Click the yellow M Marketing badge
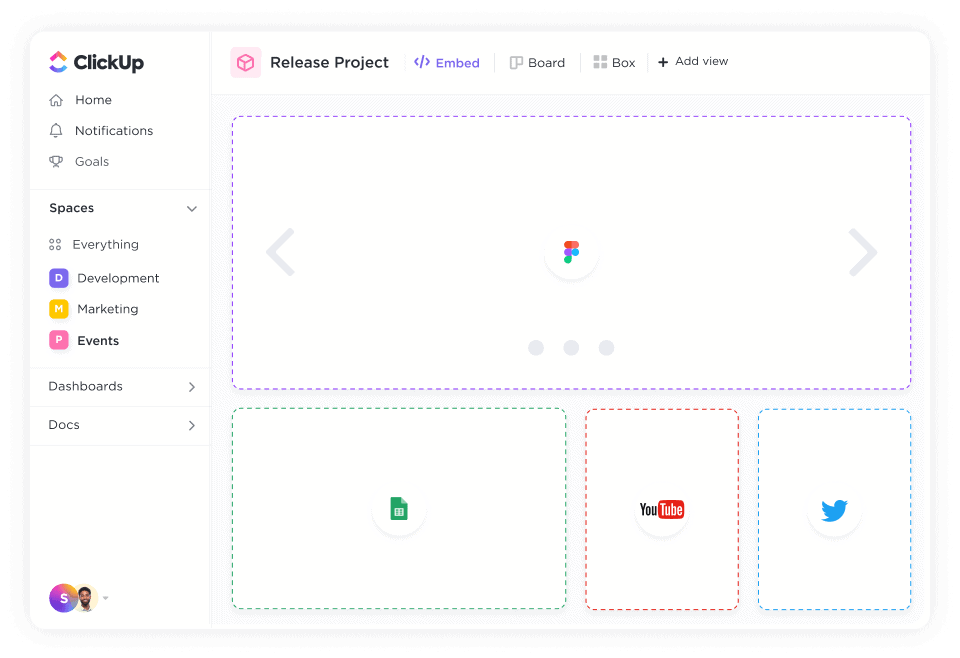The image size is (960, 658). tap(59, 308)
